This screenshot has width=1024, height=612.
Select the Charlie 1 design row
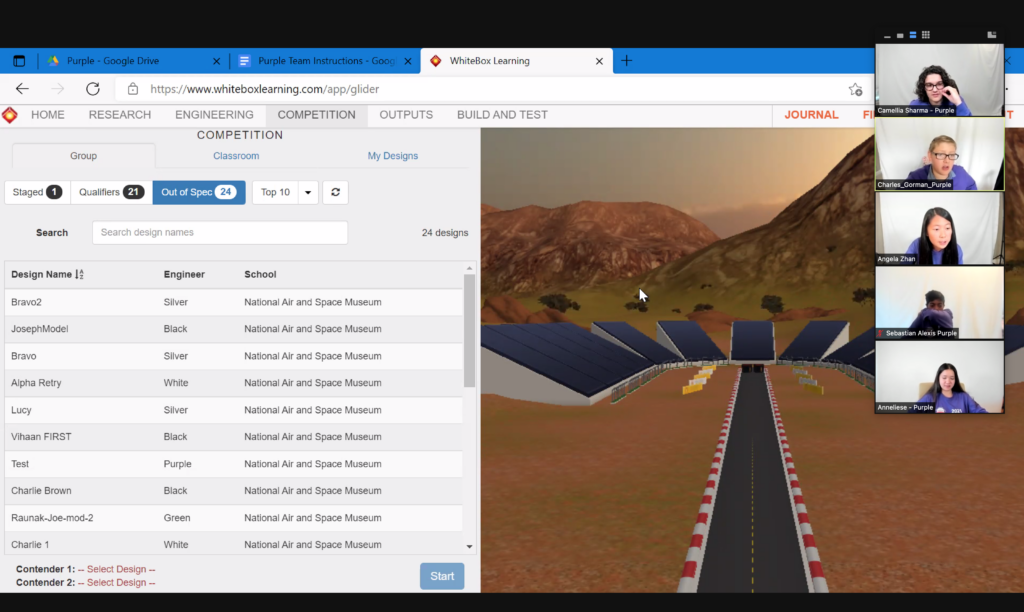[234, 543]
